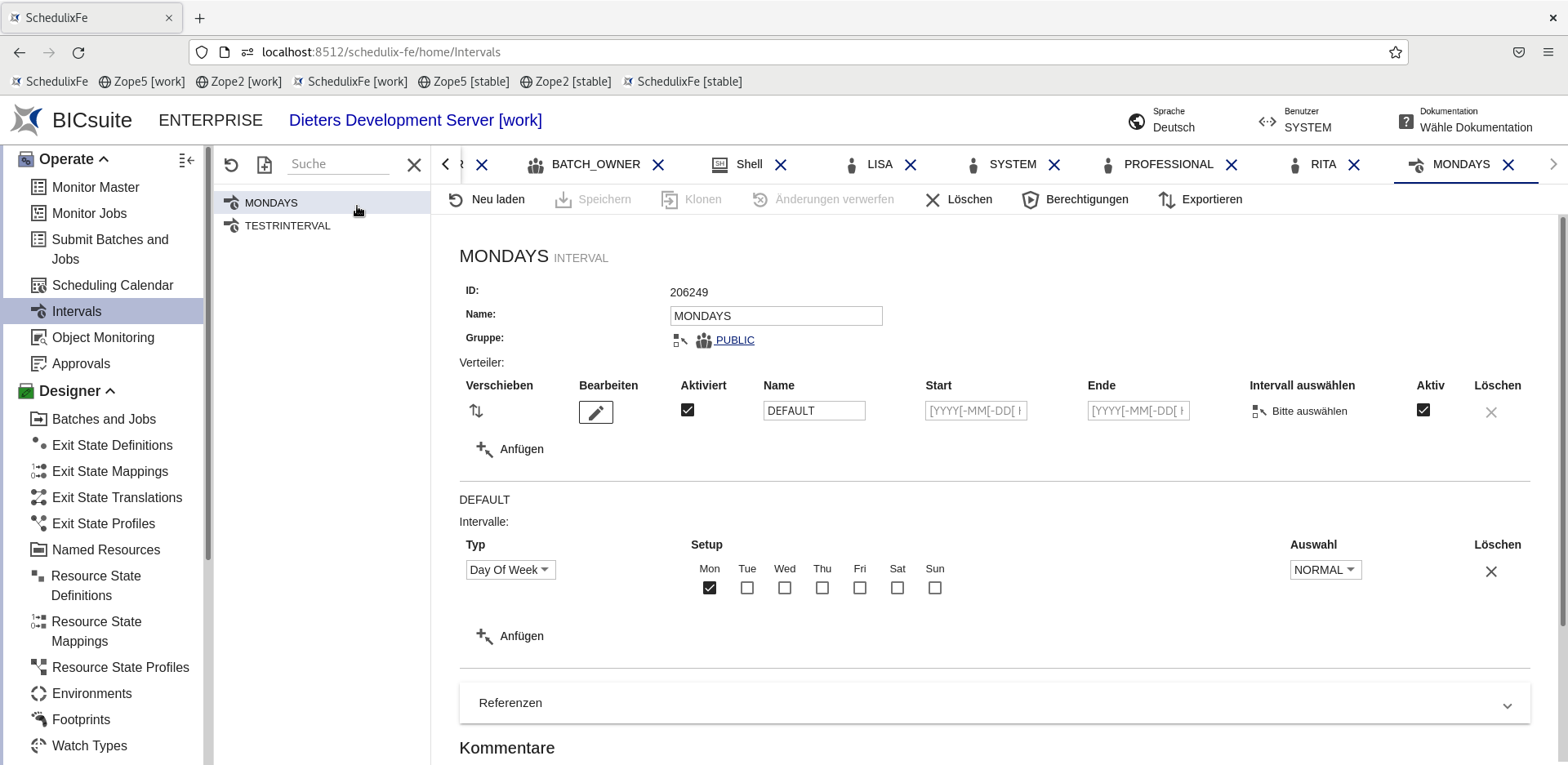Click the Exportieren toolbar icon

pos(1167,200)
